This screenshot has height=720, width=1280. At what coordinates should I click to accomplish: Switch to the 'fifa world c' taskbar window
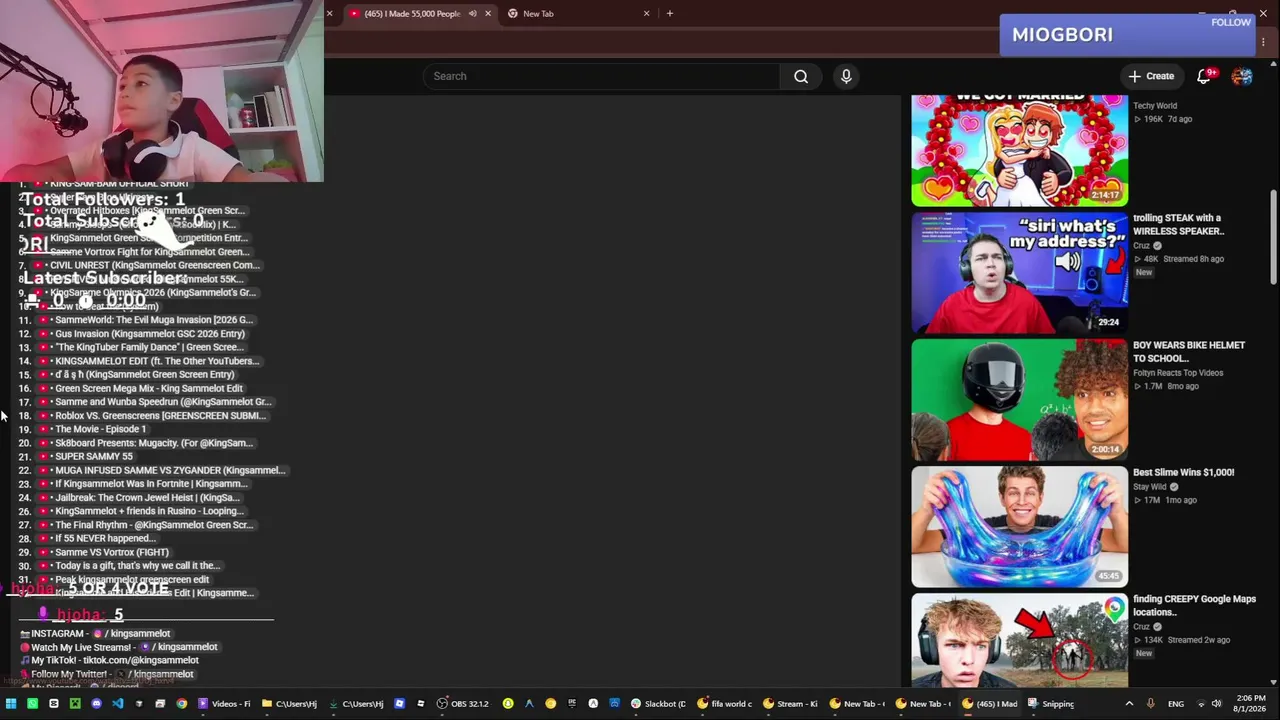click(x=723, y=704)
